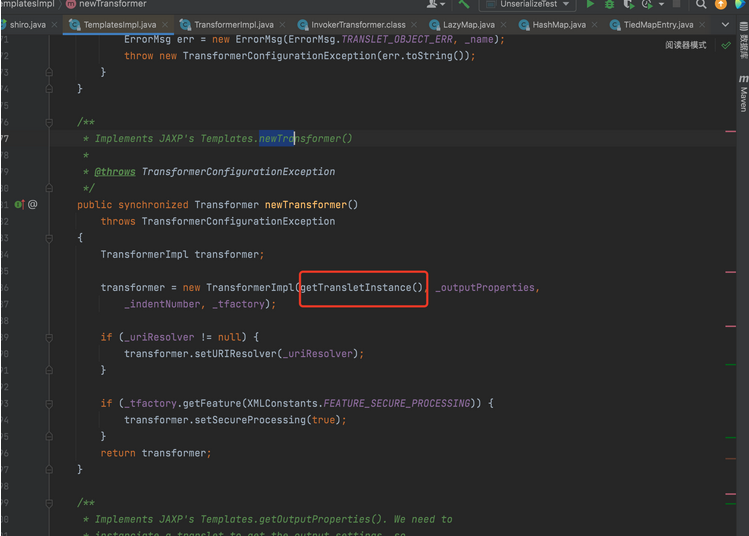This screenshot has height=536, width=749.
Task: Switch to the TiedMapEntry.java tab
Action: [x=658, y=24]
